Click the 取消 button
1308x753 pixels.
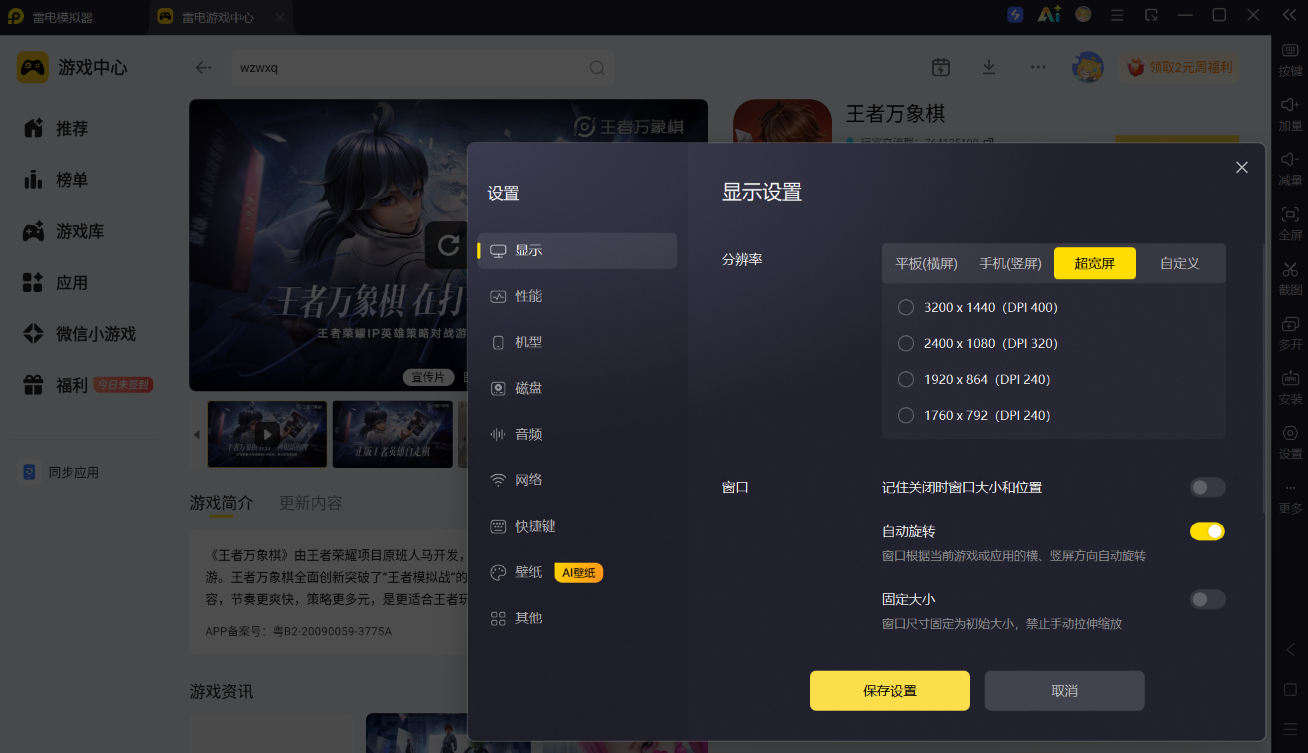coord(1064,691)
